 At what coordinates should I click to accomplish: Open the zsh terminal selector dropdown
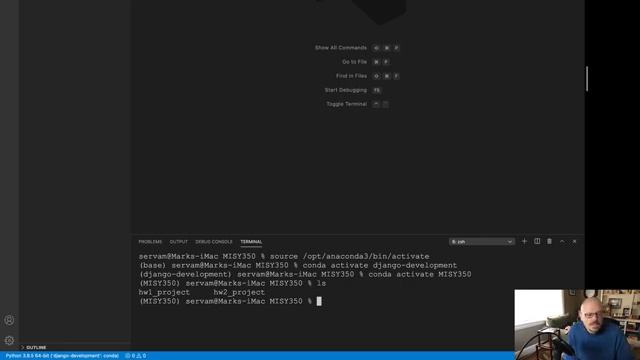[482, 242]
